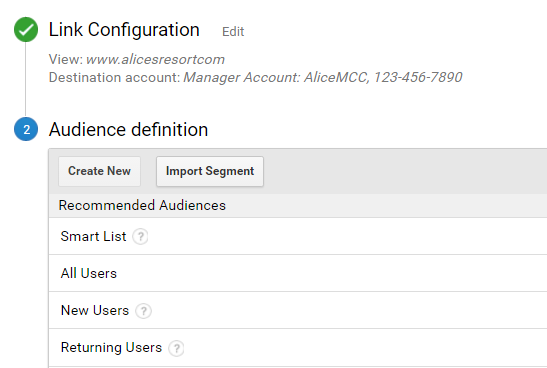This screenshot has width=547, height=368.
Task: Click the Recommended Audiences header
Action: [142, 205]
